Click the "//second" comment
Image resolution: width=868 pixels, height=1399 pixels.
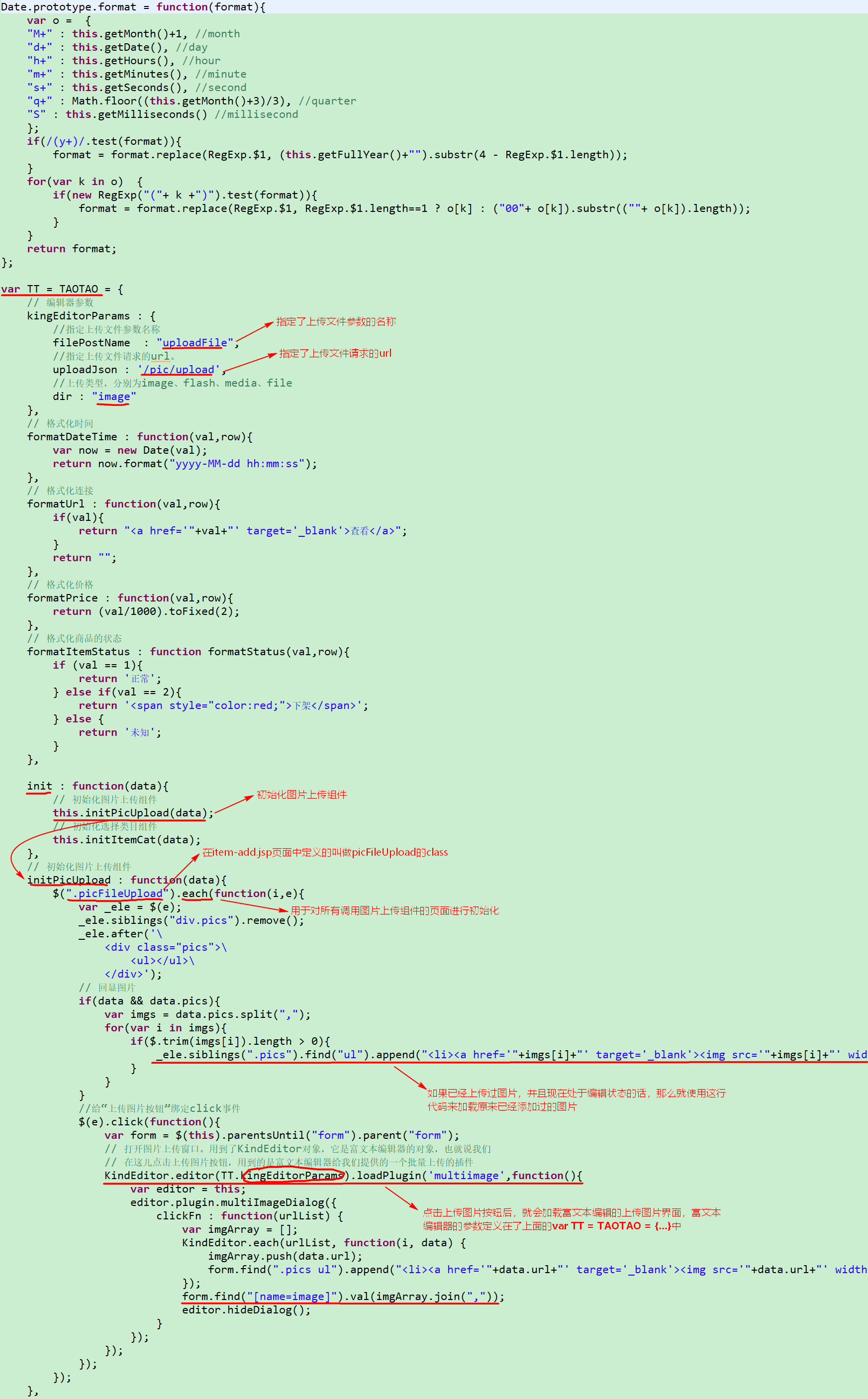[x=220, y=87]
